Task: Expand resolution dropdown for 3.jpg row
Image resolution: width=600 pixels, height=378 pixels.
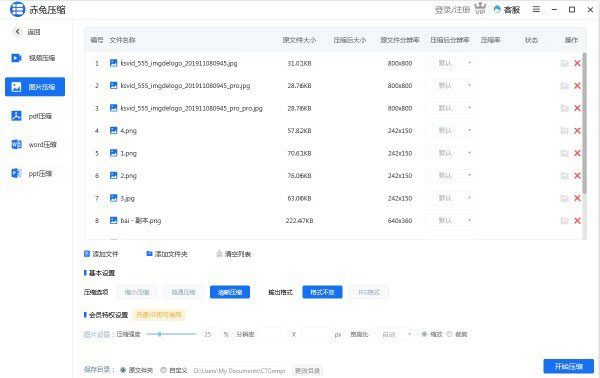Action: [x=450, y=198]
